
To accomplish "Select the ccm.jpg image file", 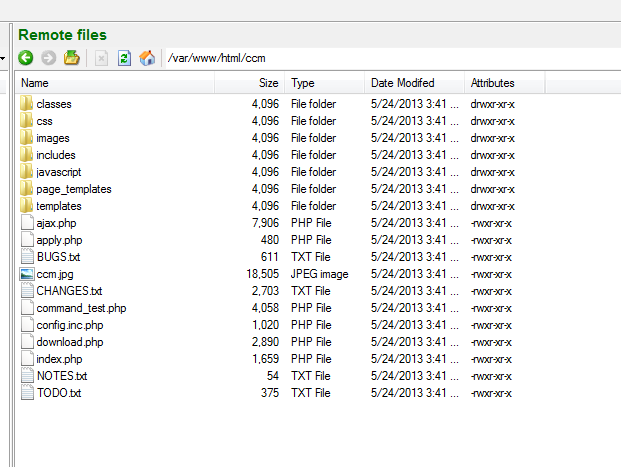I will click(x=54, y=274).
